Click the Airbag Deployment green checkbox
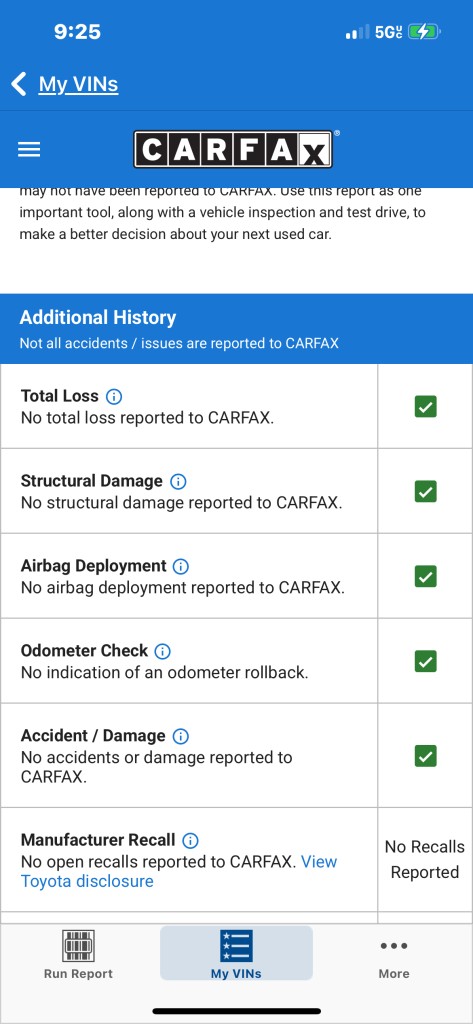Image resolution: width=473 pixels, height=1024 pixels. coord(425,577)
